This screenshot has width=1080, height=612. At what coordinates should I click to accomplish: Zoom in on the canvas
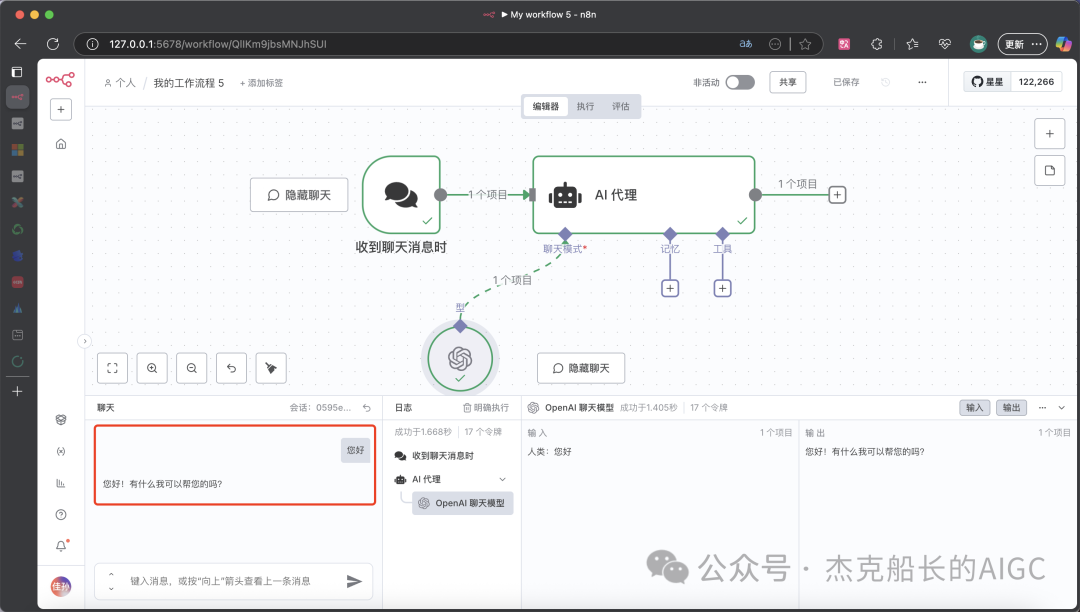(152, 368)
